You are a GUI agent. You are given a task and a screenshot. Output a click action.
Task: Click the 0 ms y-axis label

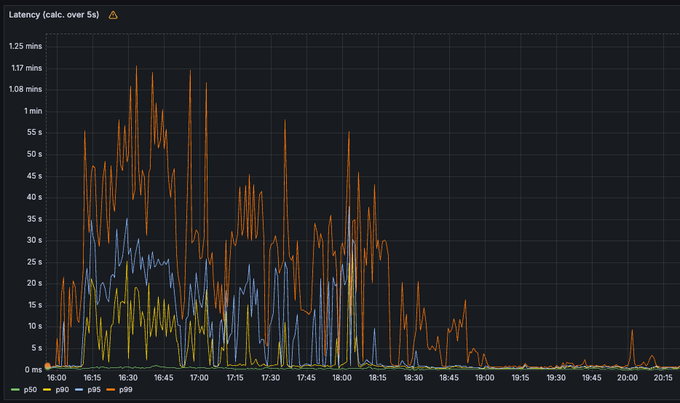click(x=33, y=370)
